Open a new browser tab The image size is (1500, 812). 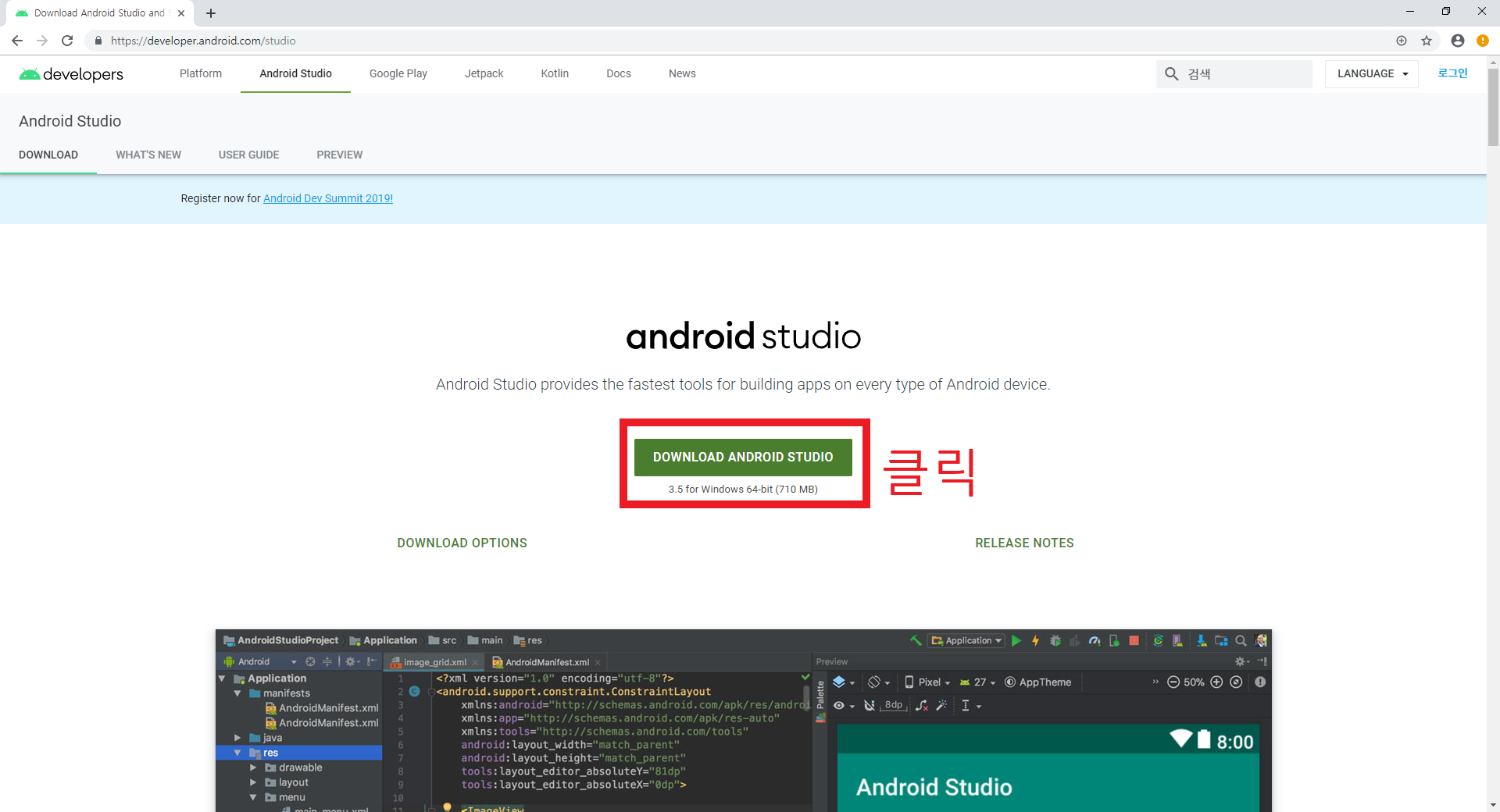[x=211, y=13]
